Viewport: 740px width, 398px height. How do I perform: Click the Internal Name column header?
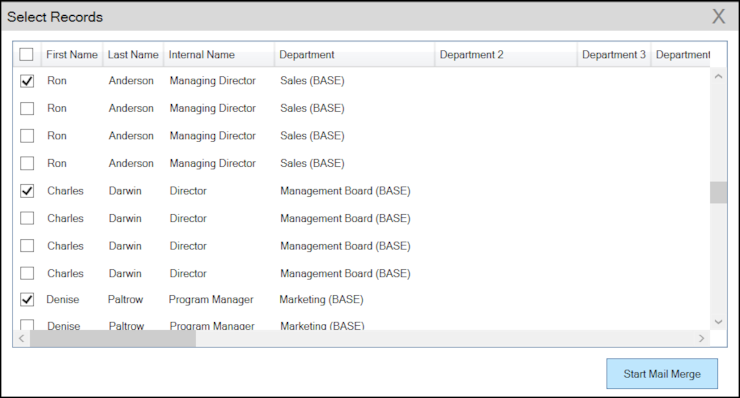point(219,55)
